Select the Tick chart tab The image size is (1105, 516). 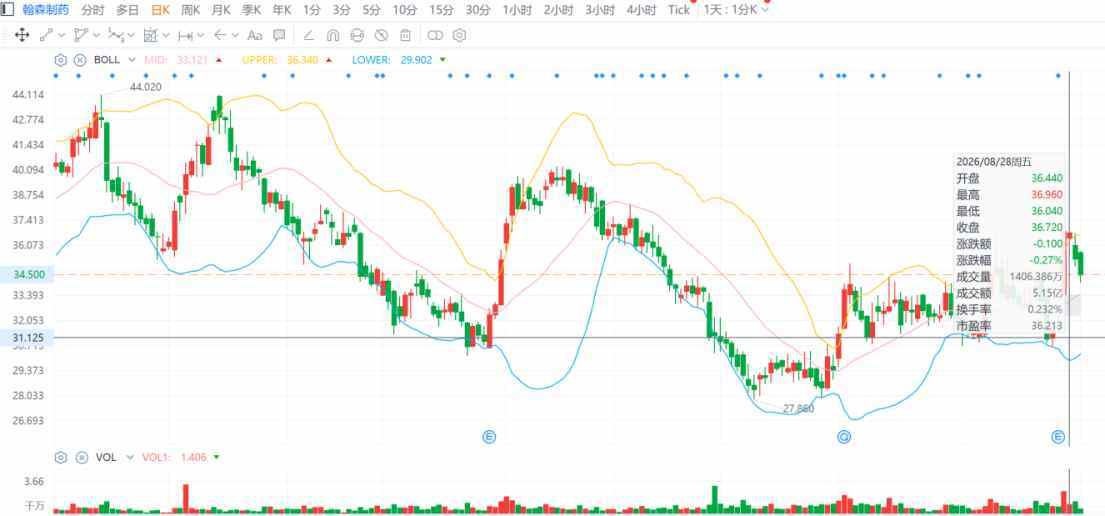(x=679, y=10)
